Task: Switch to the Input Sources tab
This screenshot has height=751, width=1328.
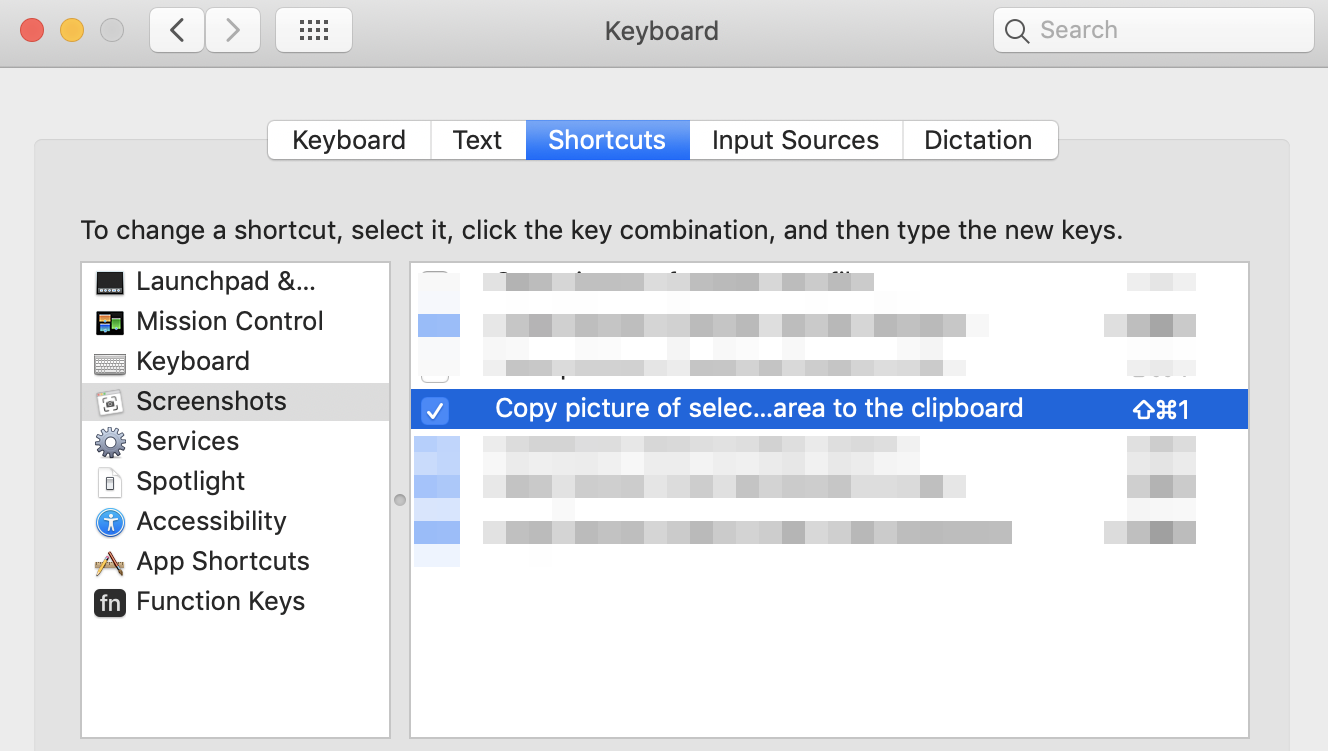Action: pos(795,140)
